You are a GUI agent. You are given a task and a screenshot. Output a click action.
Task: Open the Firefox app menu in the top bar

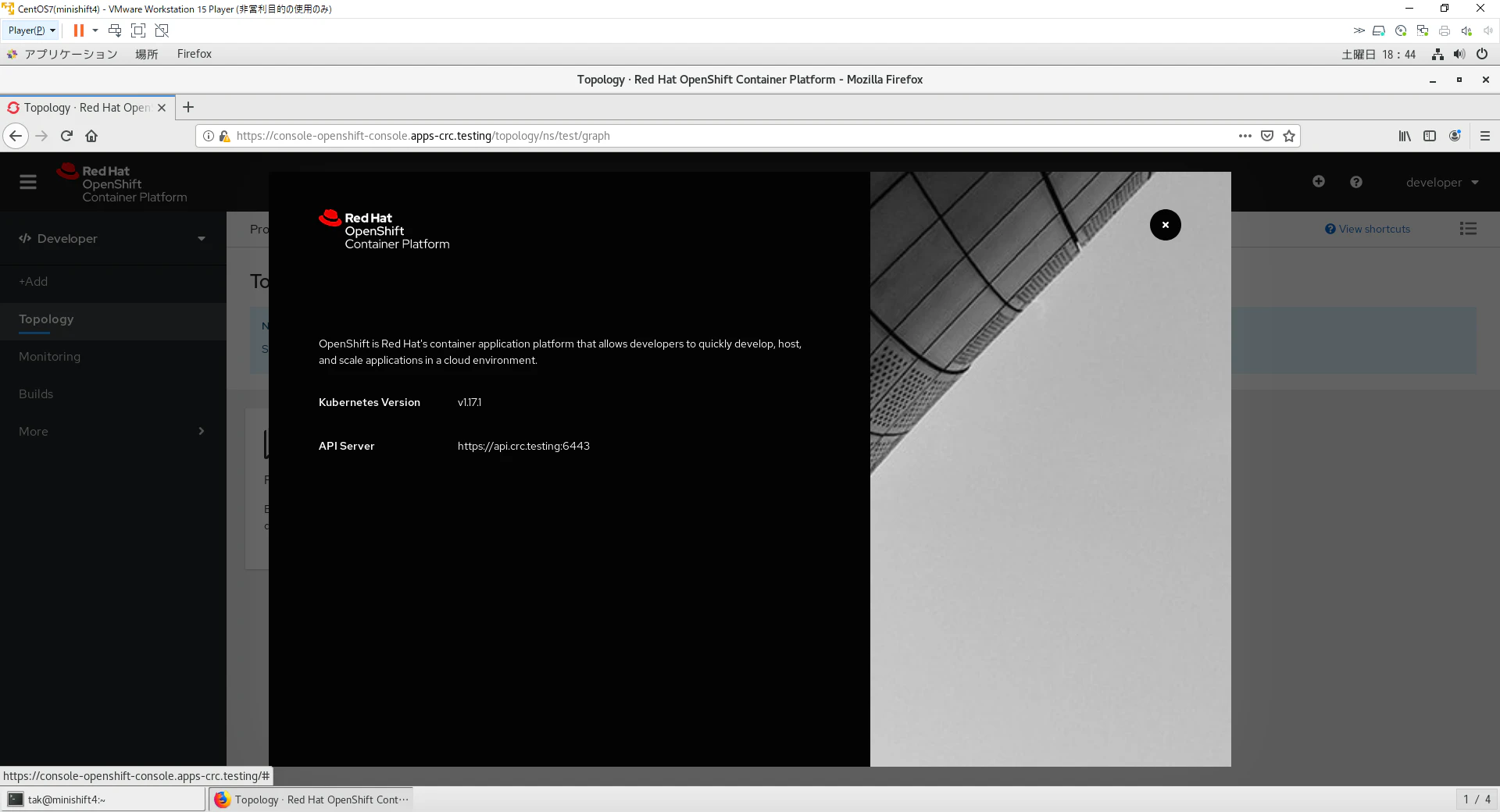(x=195, y=54)
